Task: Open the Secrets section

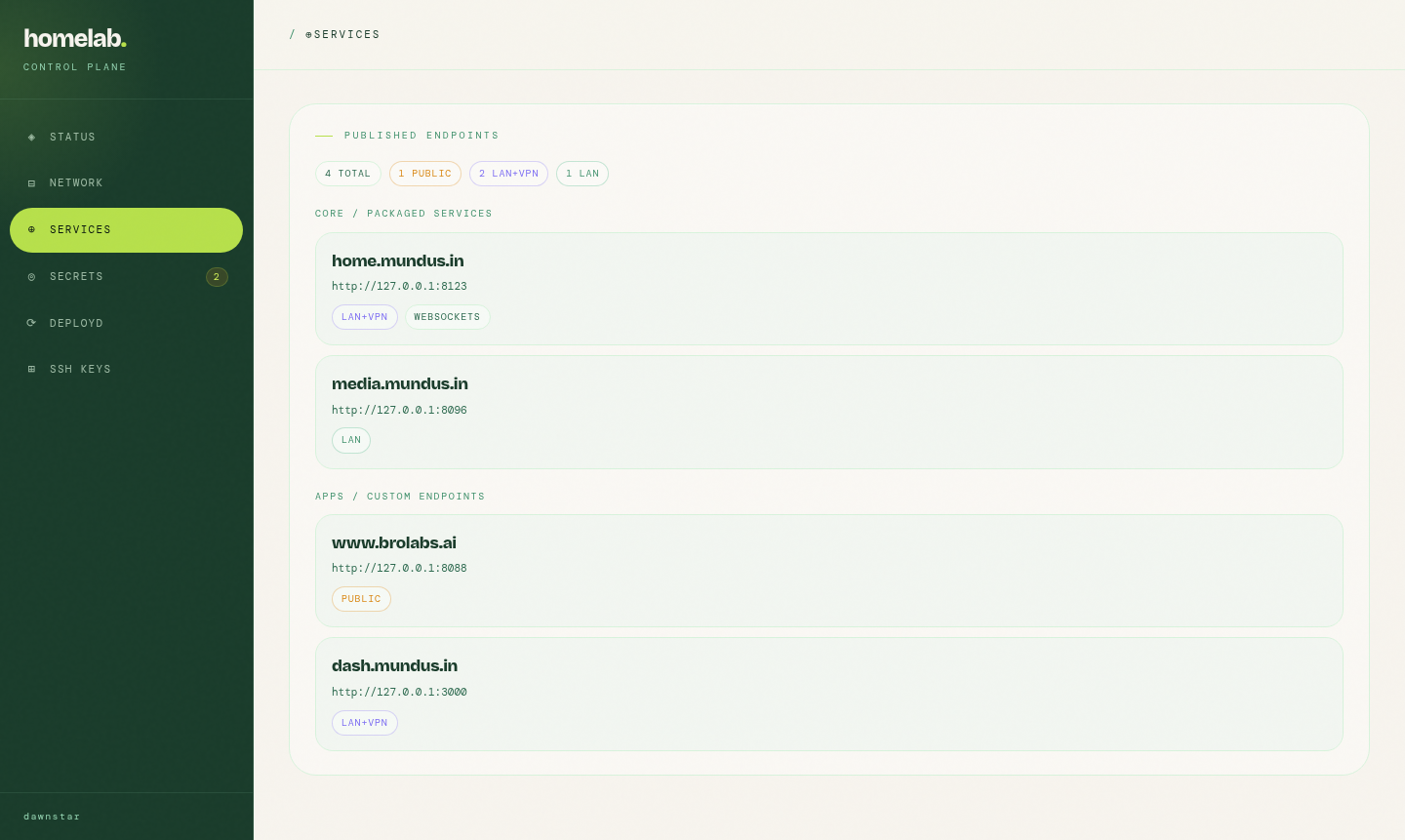Action: point(126,277)
